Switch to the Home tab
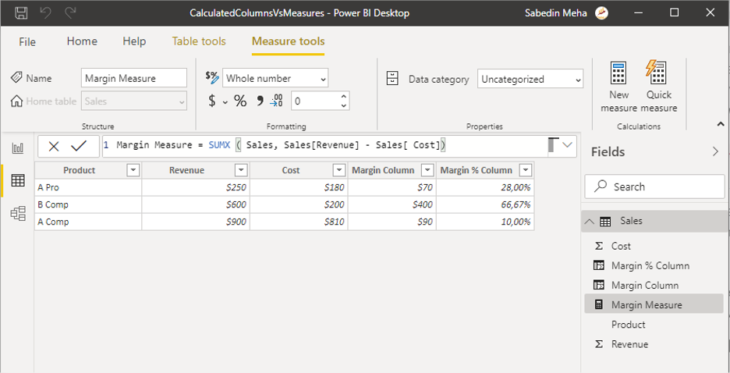Viewport: 730px width, 373px height. pos(82,41)
